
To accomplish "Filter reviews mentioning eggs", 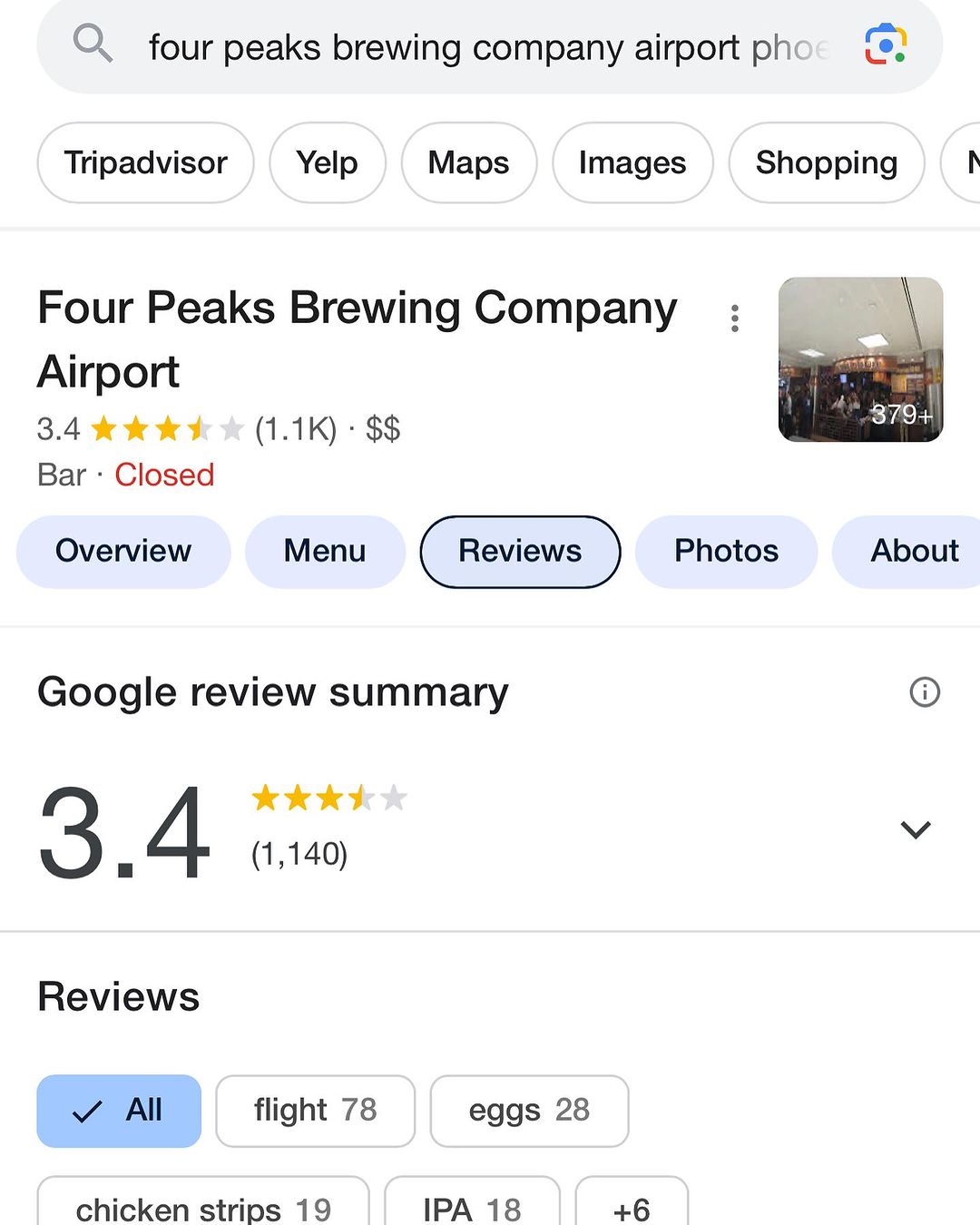I will point(529,1111).
